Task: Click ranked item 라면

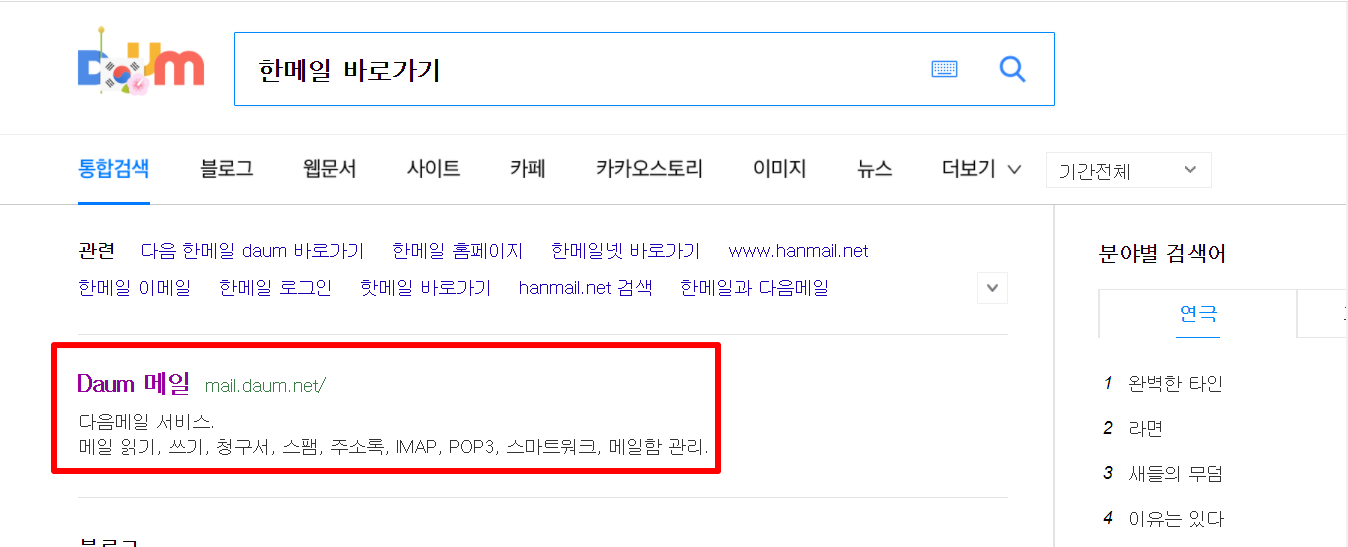Action: click(1145, 428)
